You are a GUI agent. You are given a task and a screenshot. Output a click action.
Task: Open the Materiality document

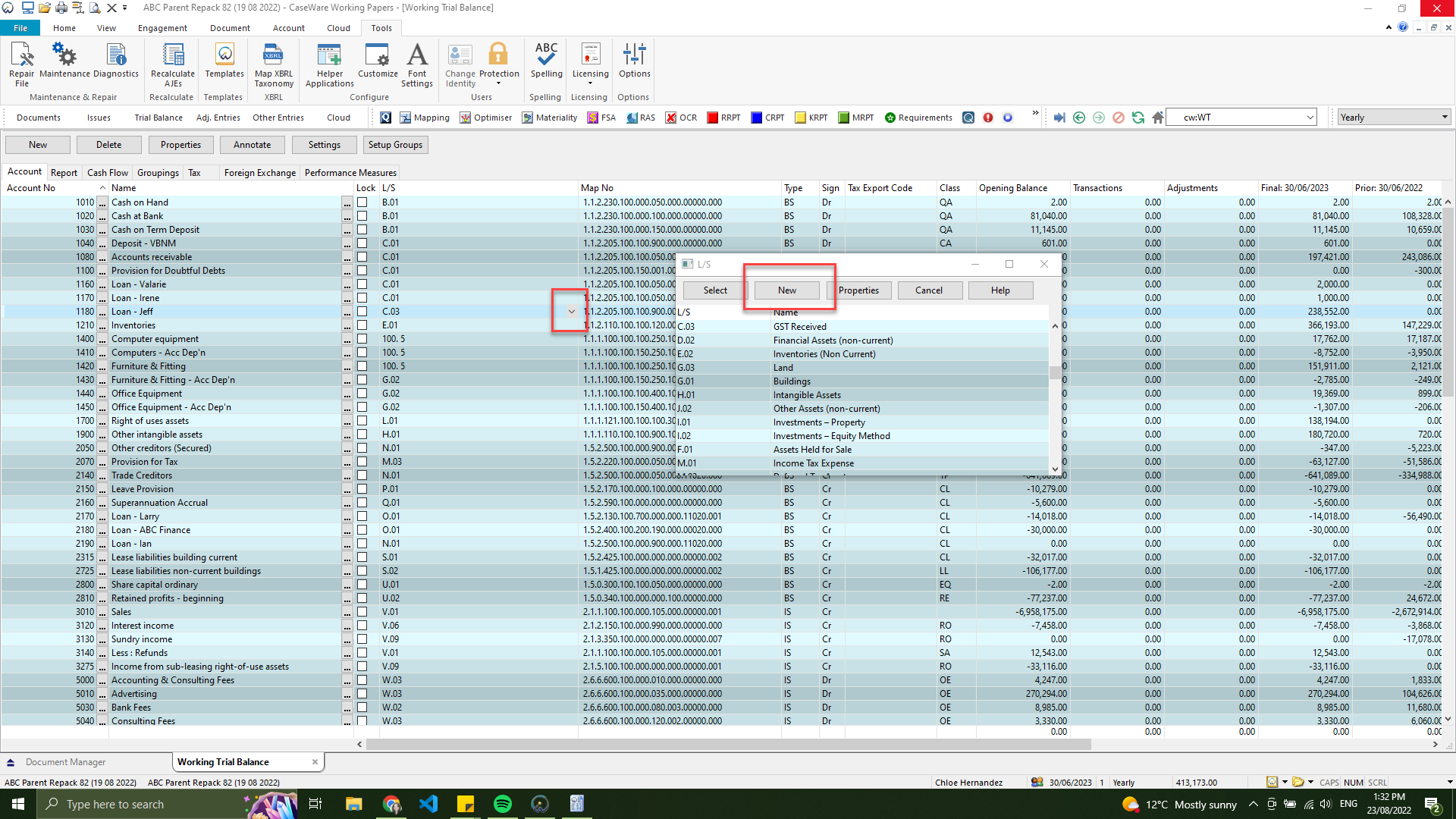550,118
